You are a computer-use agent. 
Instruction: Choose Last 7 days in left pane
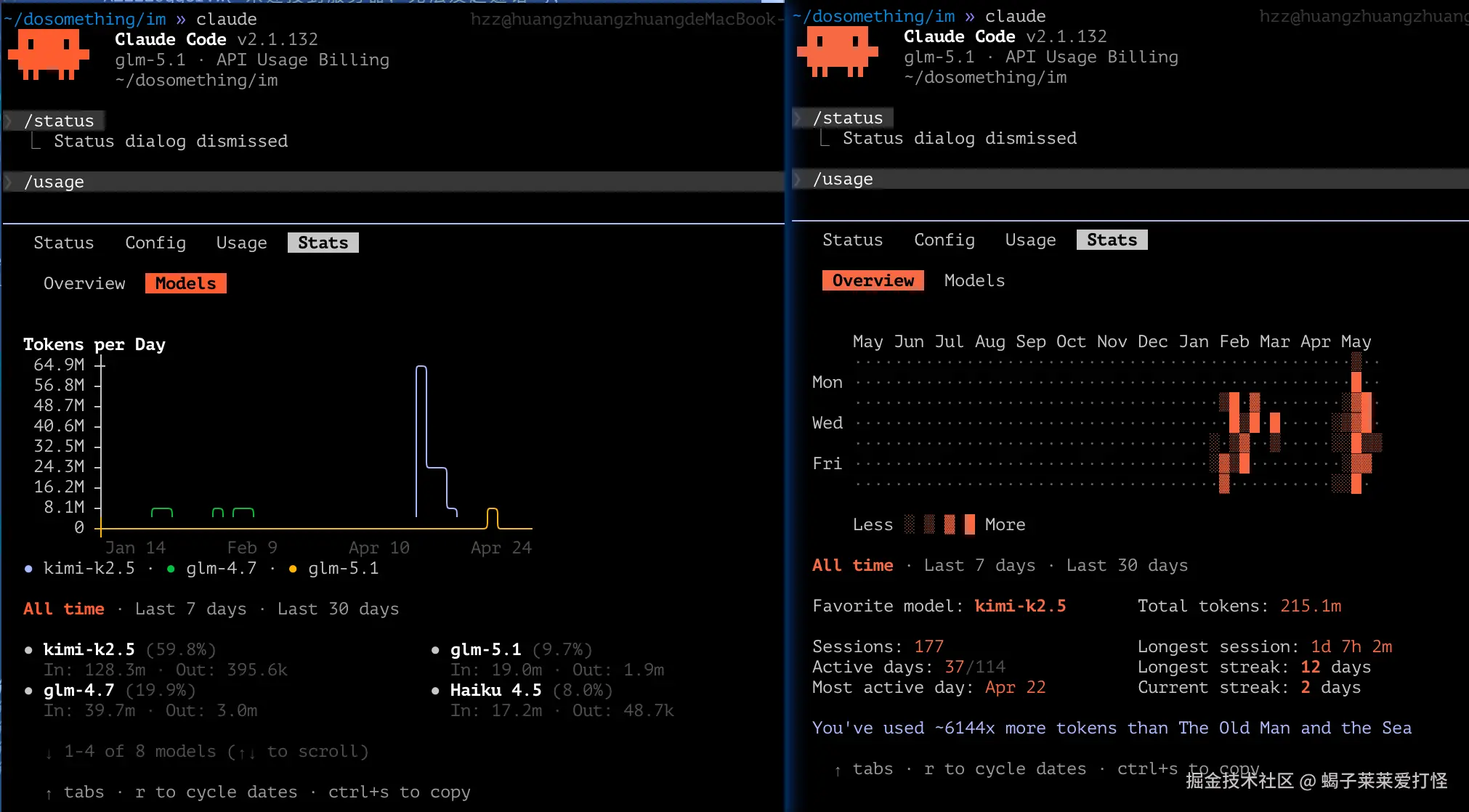coord(191,609)
